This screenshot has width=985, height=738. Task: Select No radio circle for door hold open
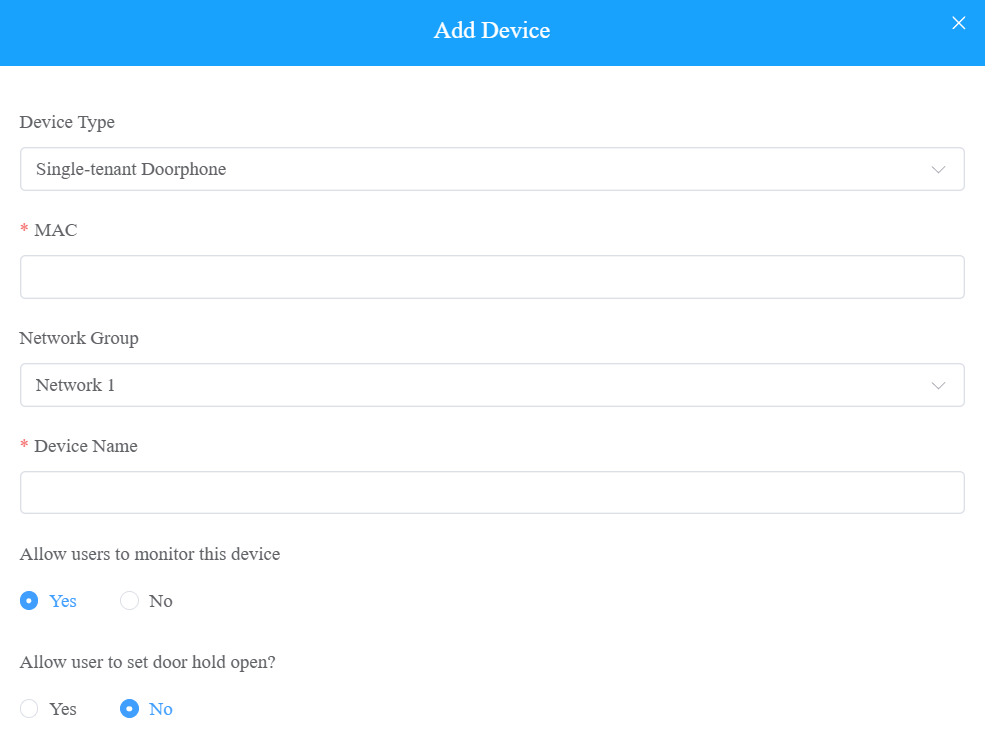pos(129,708)
